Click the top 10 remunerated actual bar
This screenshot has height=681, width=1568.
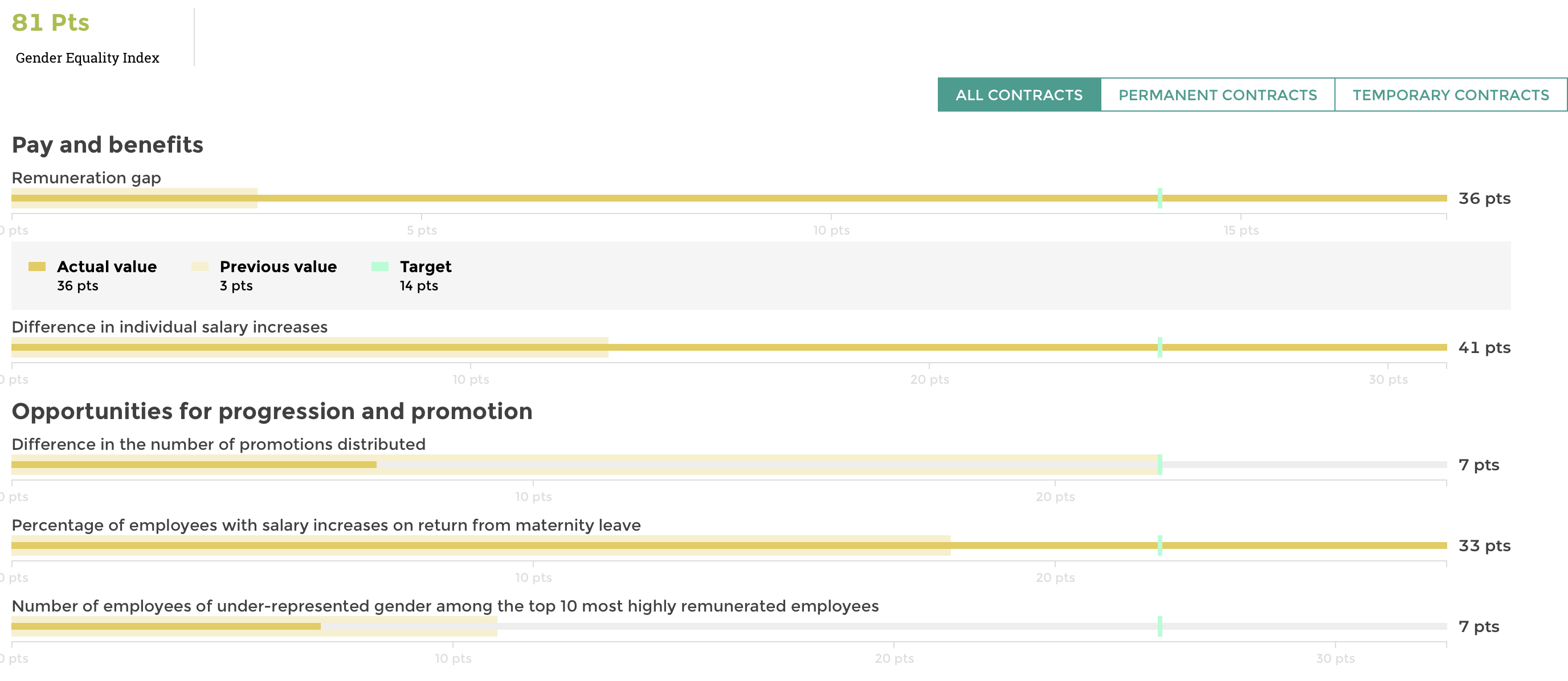(x=166, y=626)
